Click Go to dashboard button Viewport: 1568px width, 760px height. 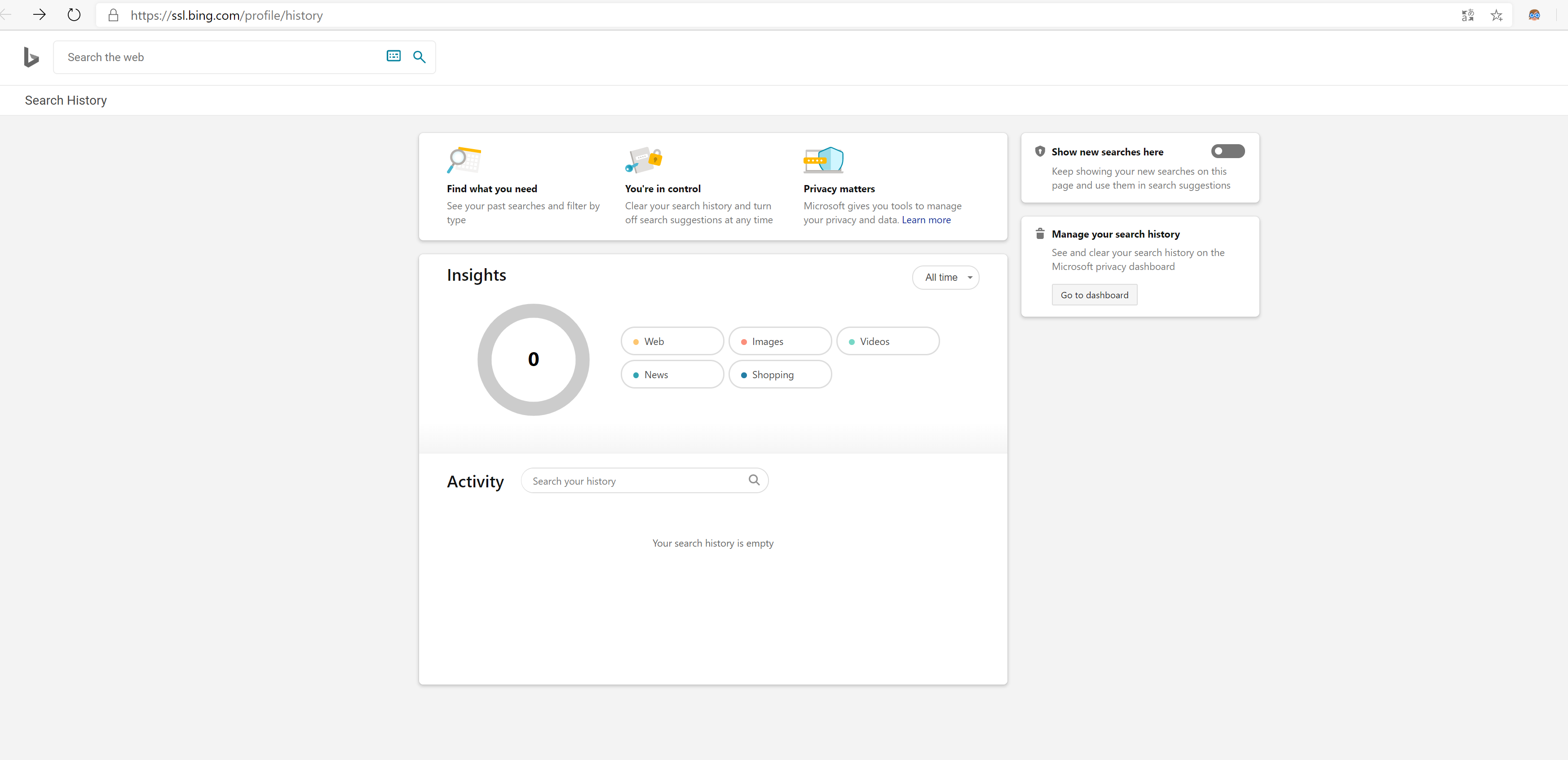(x=1094, y=295)
